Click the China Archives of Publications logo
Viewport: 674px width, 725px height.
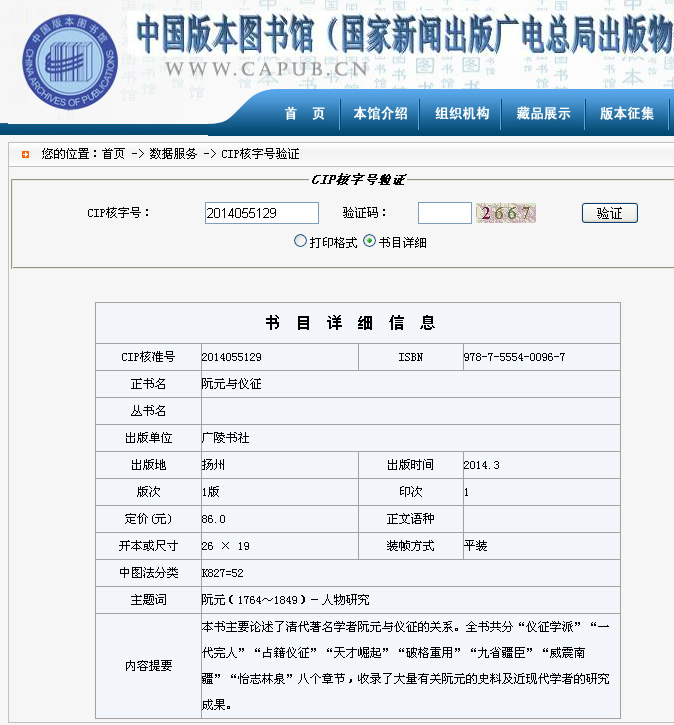tap(70, 62)
